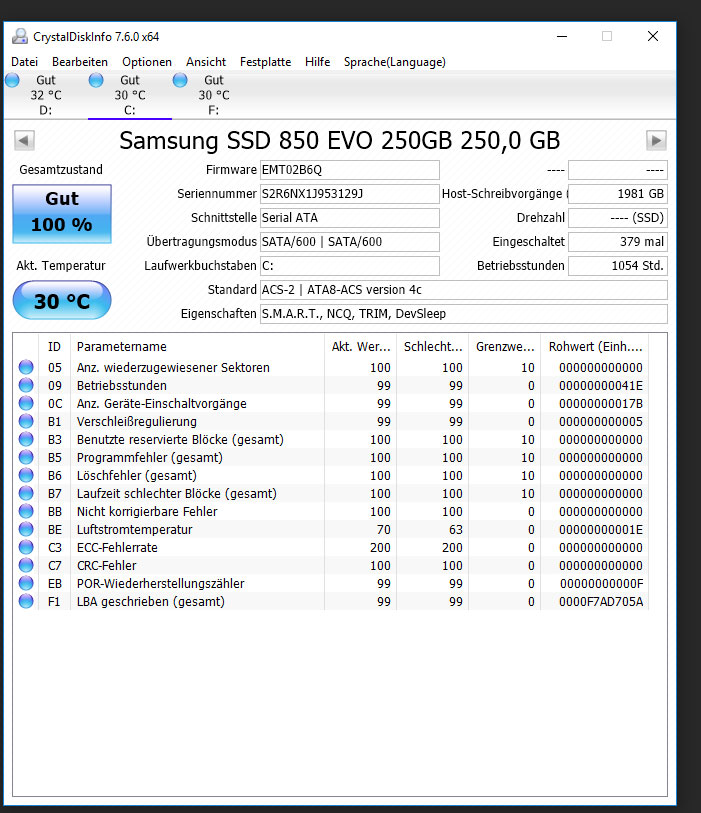Click the Schlecht... column header
Image resolution: width=701 pixels, height=813 pixels.
(433, 346)
